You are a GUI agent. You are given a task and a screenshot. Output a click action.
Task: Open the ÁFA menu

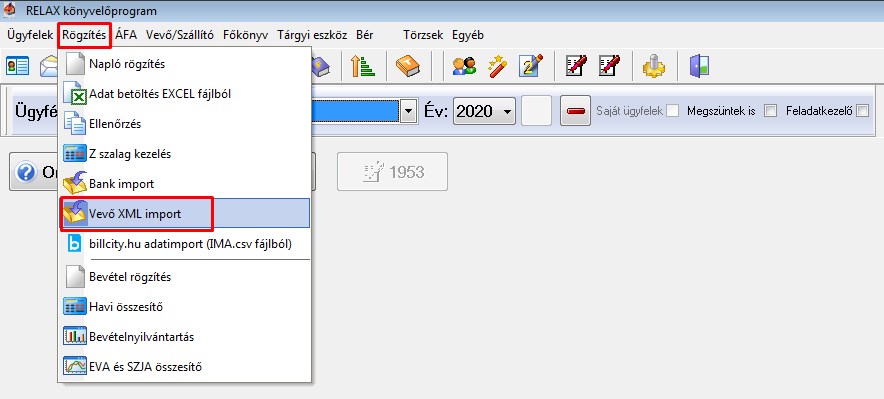[x=126, y=35]
